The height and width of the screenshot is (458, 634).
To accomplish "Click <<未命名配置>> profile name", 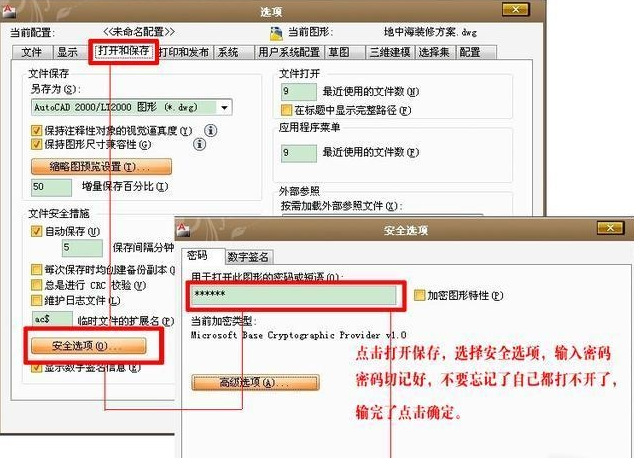I will tap(139, 32).
